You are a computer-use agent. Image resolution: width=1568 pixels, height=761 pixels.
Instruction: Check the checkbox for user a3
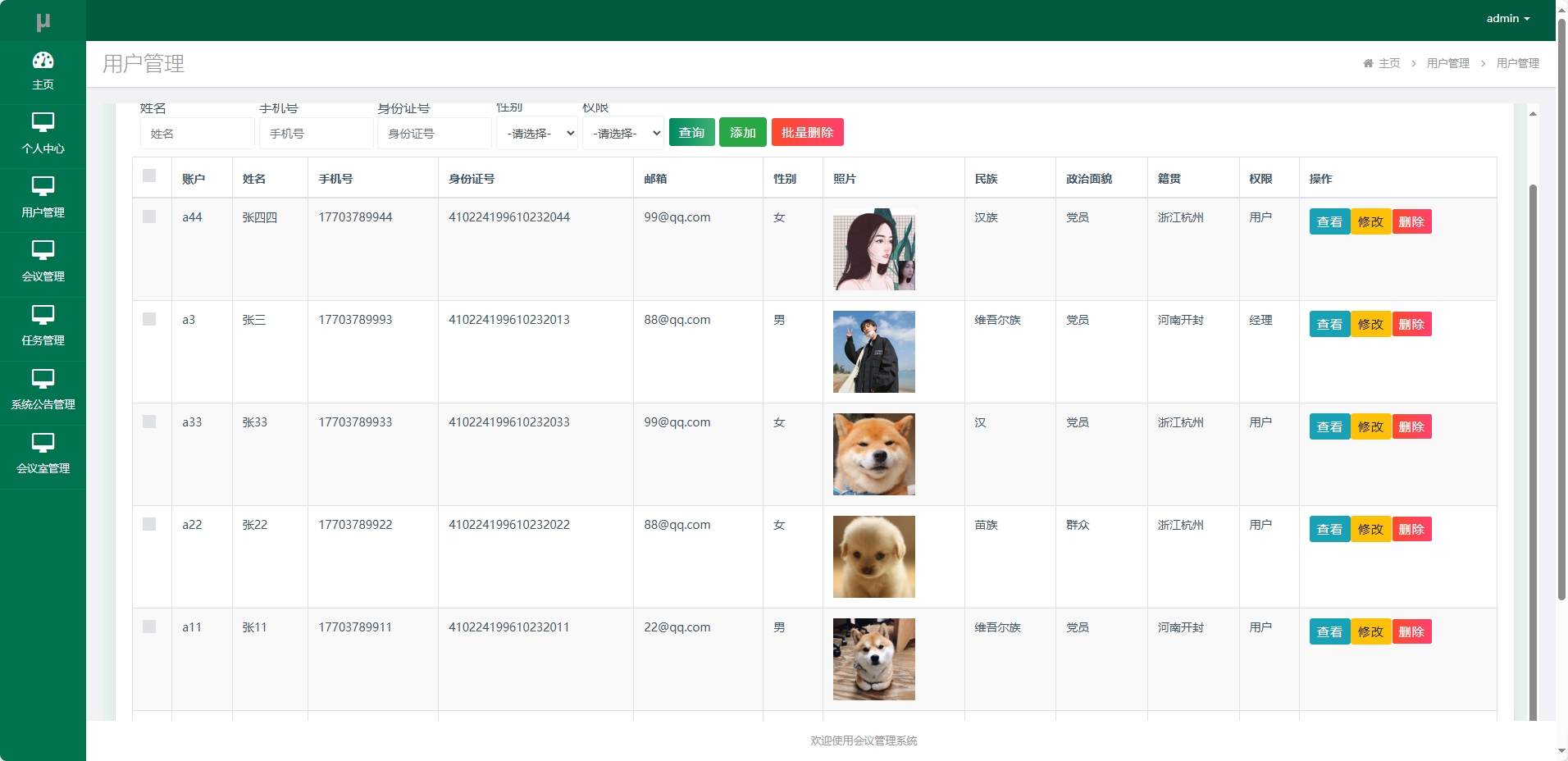[x=150, y=319]
